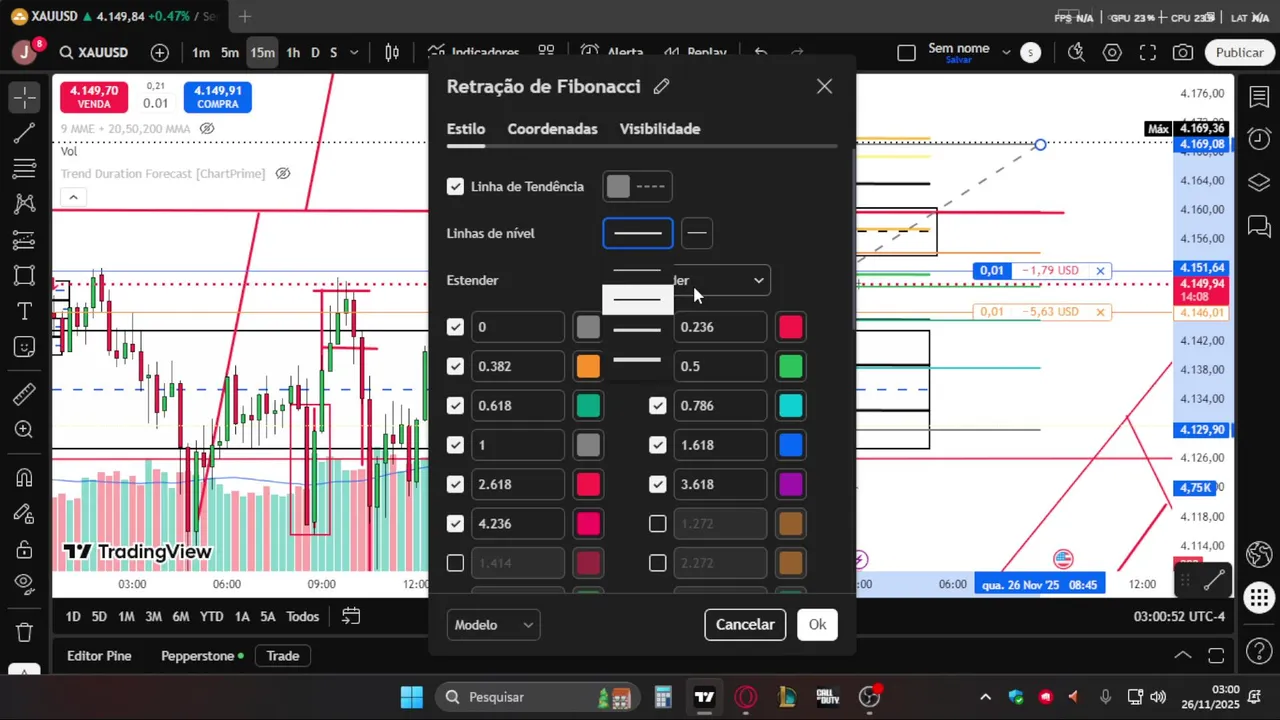Enable the 1.272 level checkbox
This screenshot has width=1280, height=720.
pos(657,523)
